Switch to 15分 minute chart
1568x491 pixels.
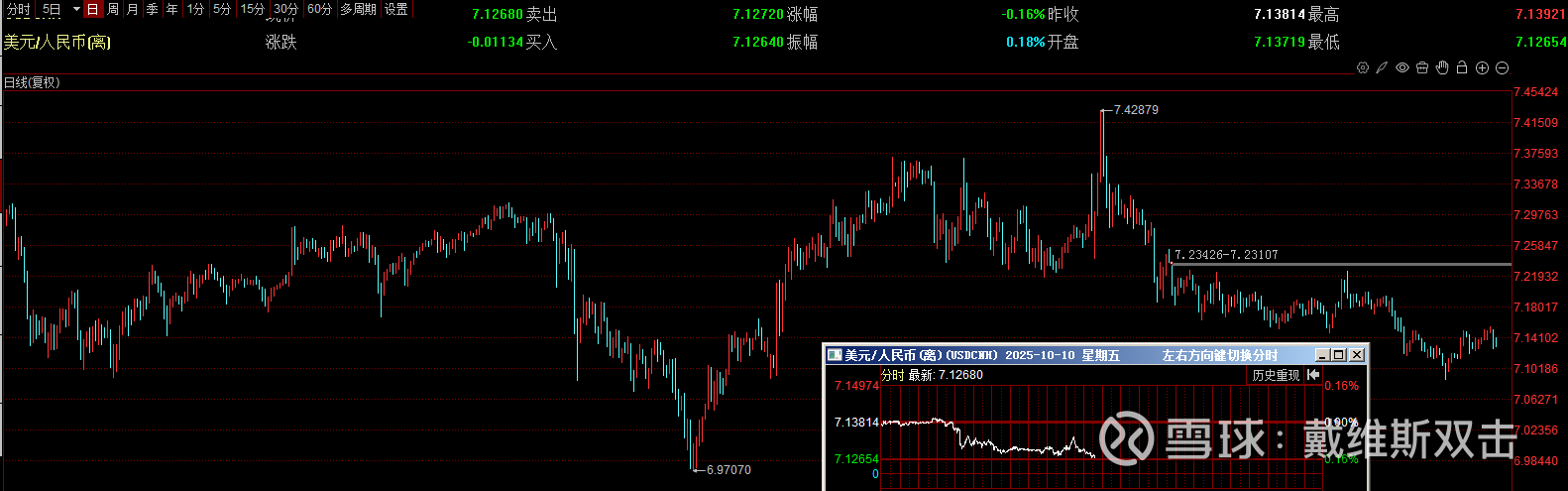(253, 9)
